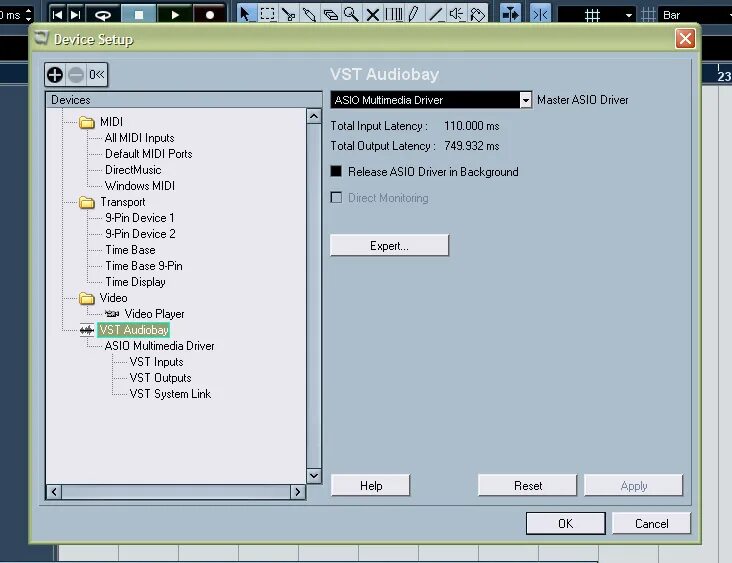Toggle the cycle loop button

point(103,14)
